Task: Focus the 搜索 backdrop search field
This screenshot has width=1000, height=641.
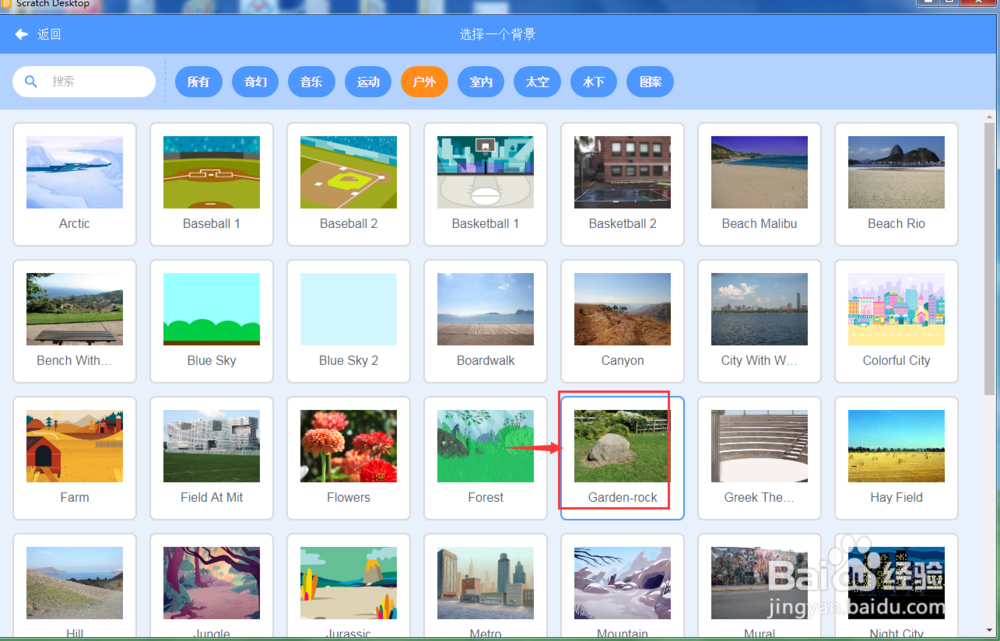Action: click(x=84, y=82)
